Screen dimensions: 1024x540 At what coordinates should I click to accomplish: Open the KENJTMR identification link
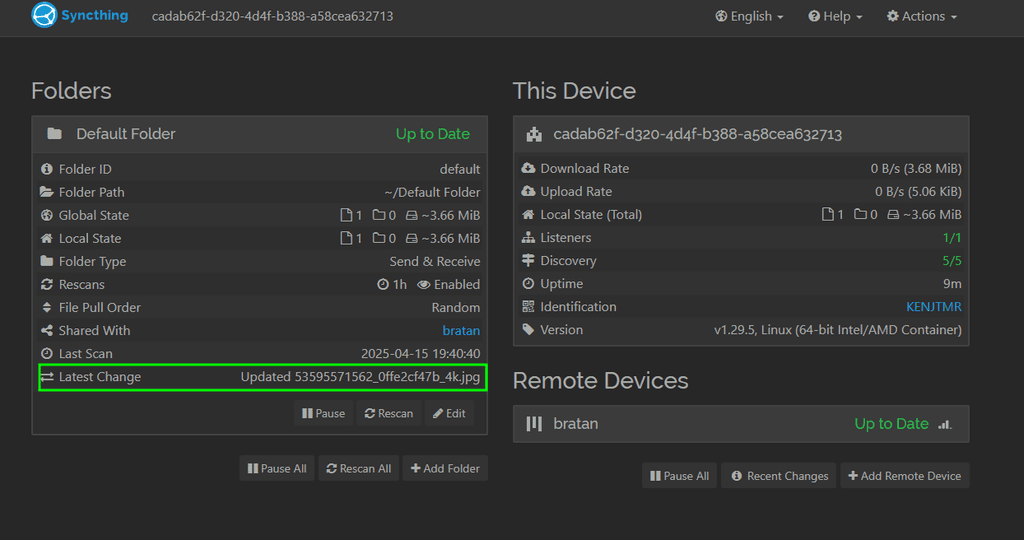click(933, 307)
